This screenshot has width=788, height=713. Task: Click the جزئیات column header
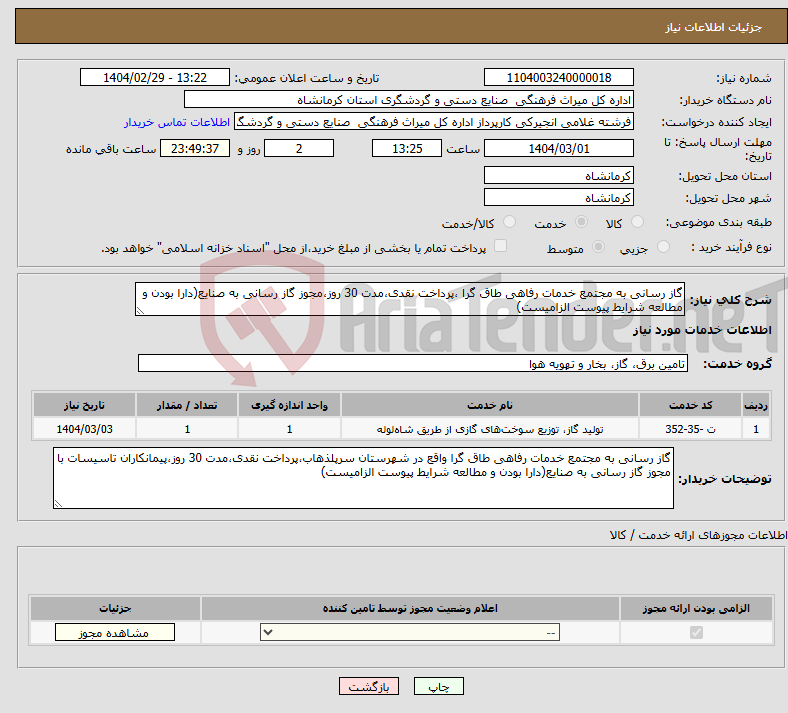pos(115,608)
